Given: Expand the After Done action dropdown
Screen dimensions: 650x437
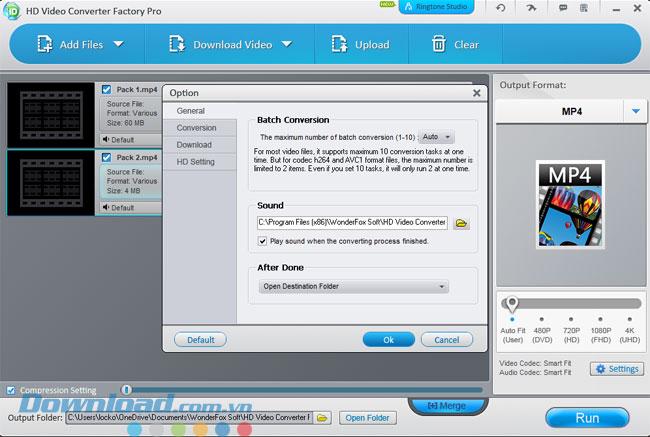Looking at the screenshot, I should pyautogui.click(x=352, y=287).
